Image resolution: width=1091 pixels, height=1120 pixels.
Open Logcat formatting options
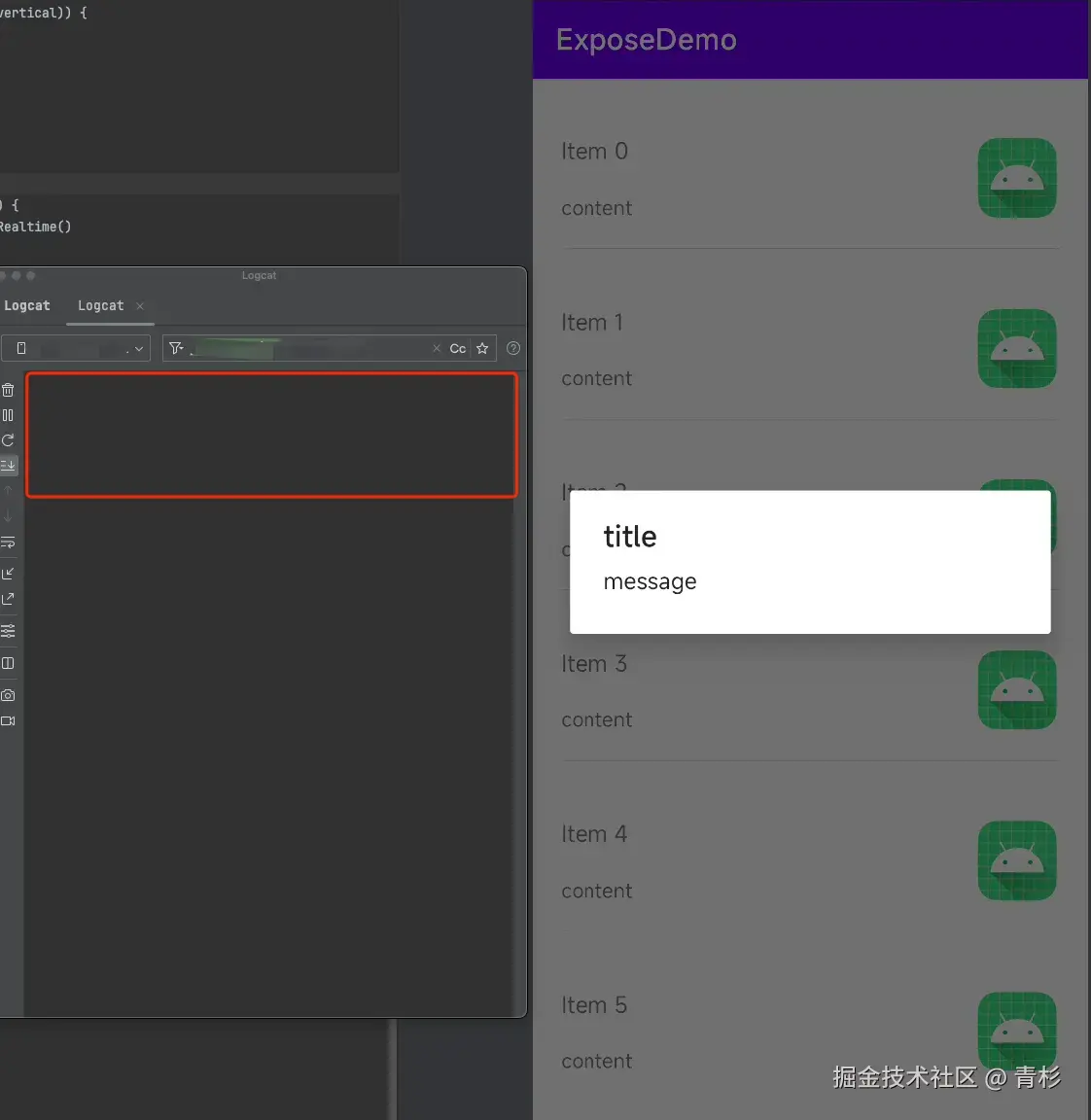coord(9,631)
